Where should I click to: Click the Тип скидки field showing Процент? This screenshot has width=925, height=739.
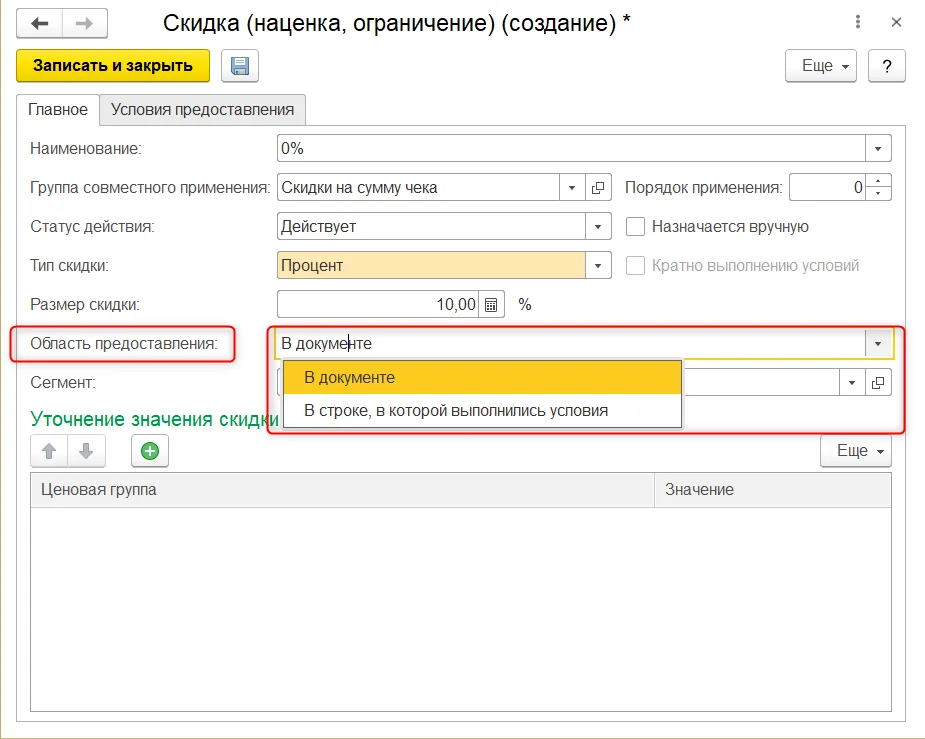click(431, 265)
